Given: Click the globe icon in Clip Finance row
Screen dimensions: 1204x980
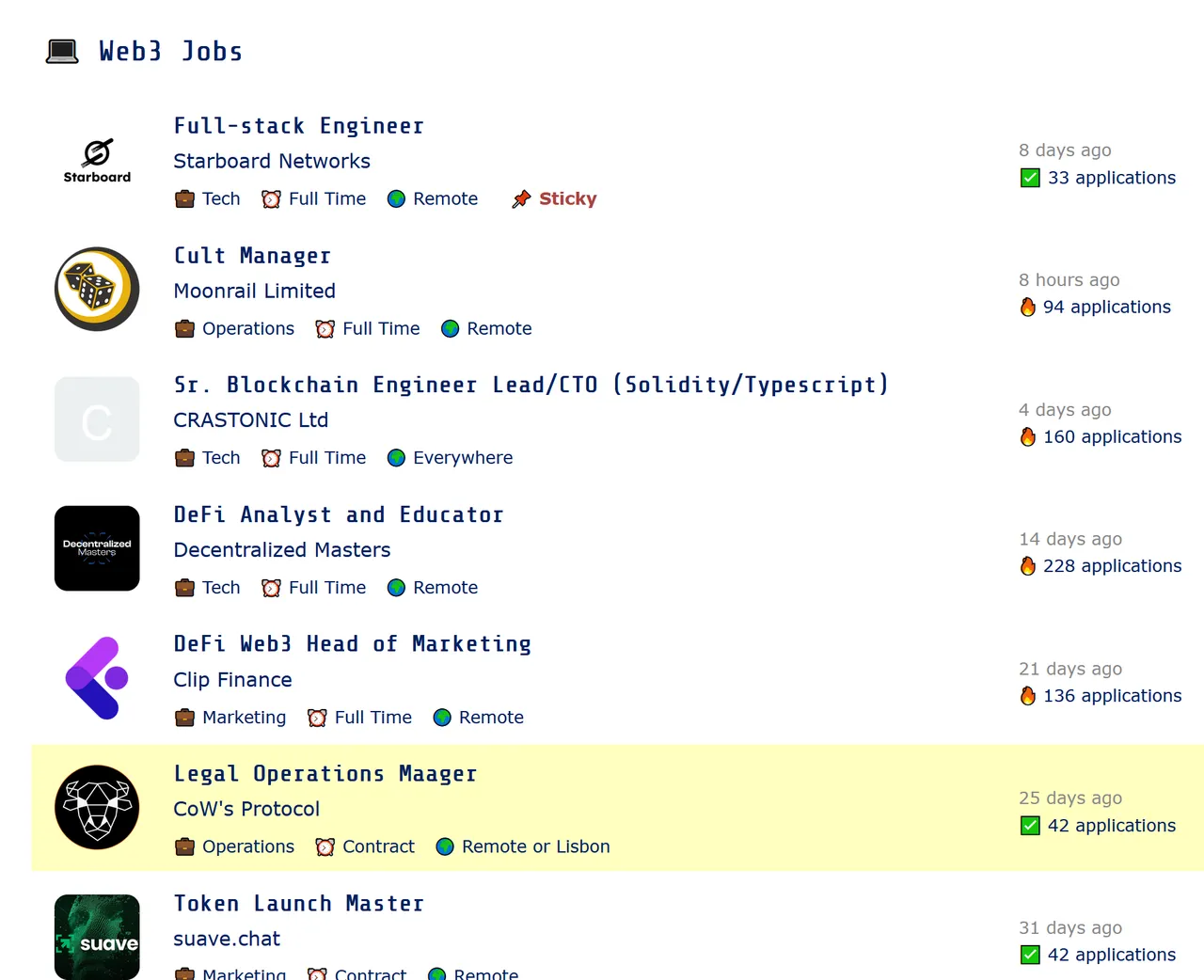Looking at the screenshot, I should click(442, 718).
